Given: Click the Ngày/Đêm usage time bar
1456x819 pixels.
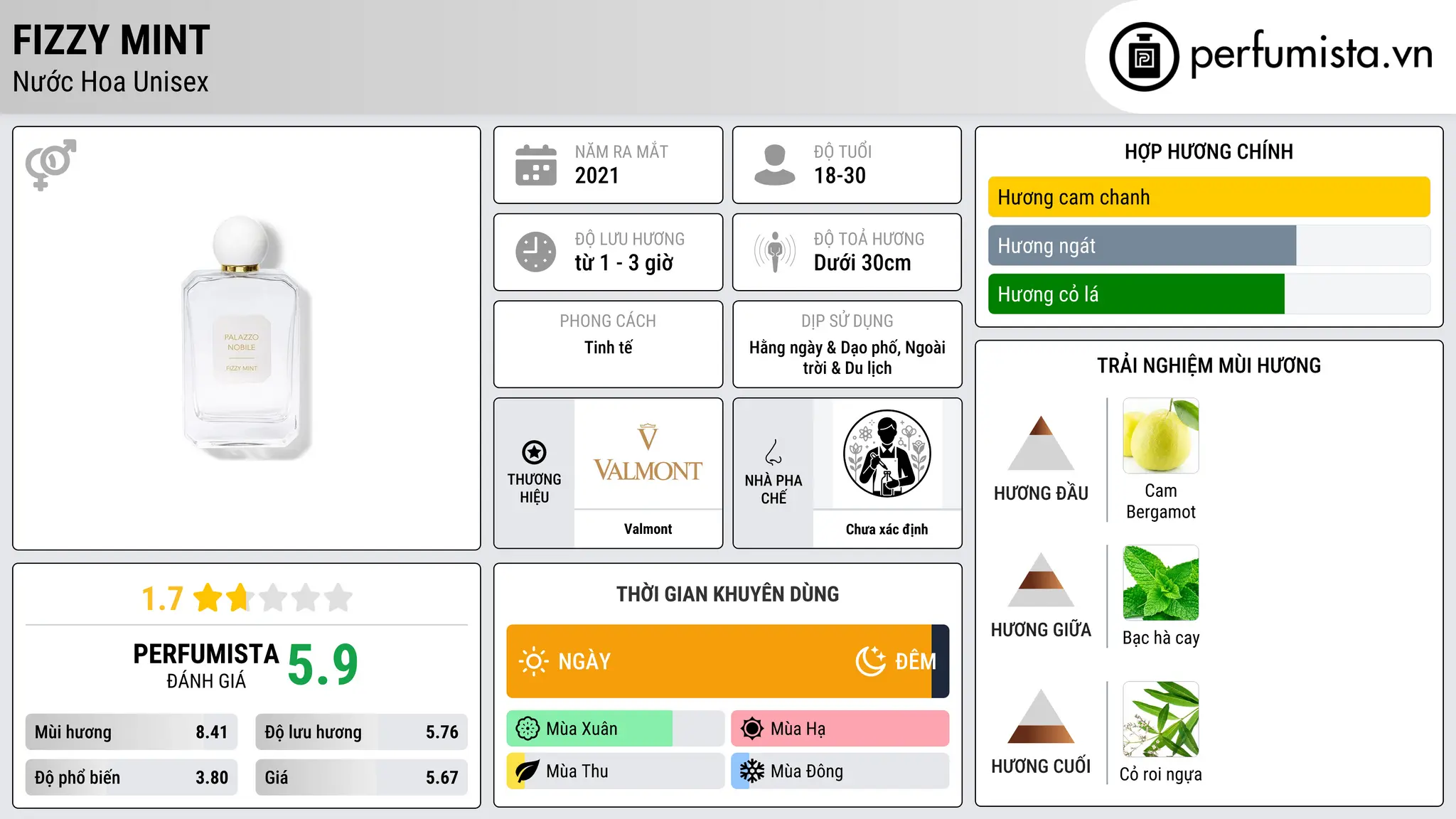Looking at the screenshot, I should point(727,661).
